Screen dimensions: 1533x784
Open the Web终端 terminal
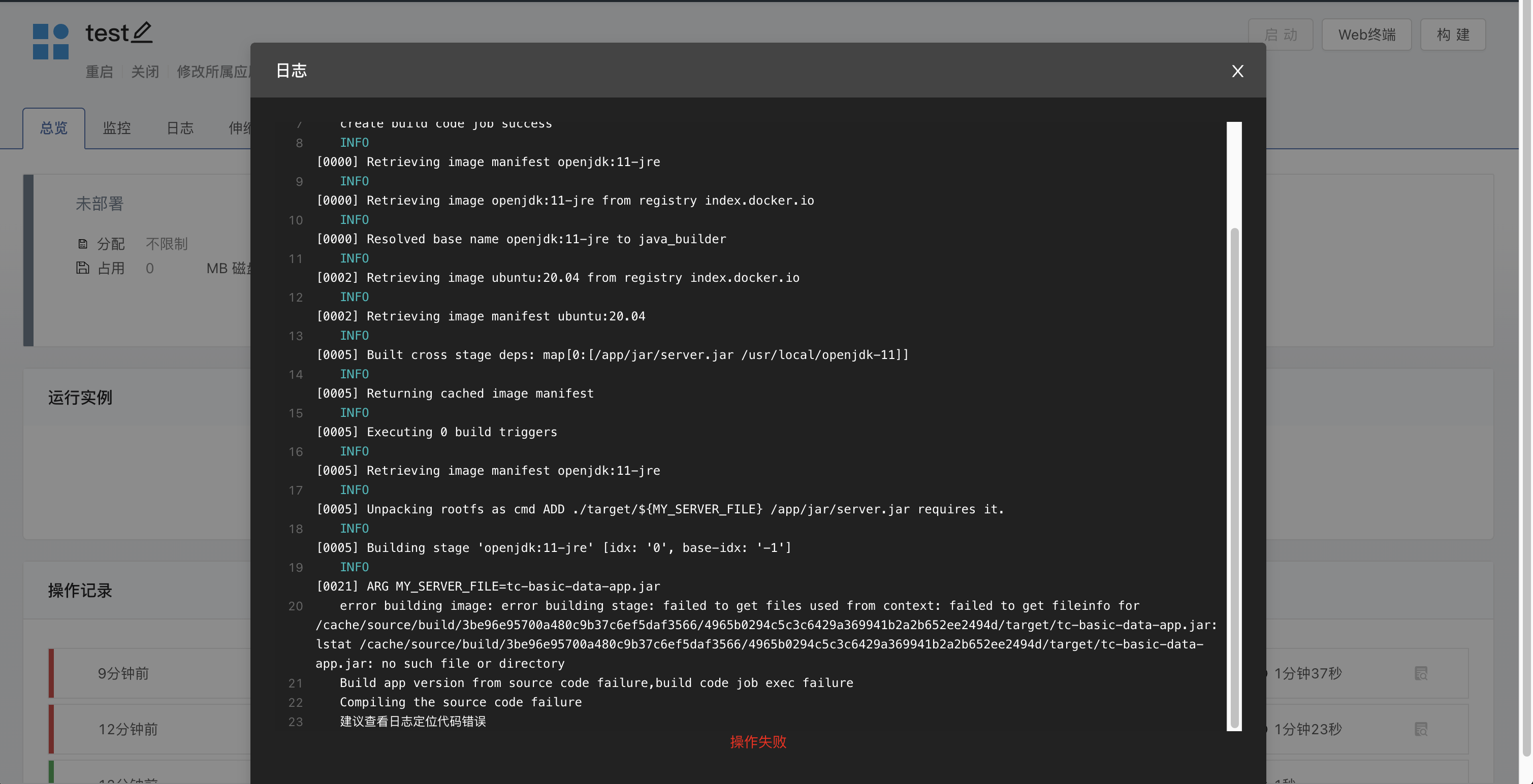[1366, 34]
